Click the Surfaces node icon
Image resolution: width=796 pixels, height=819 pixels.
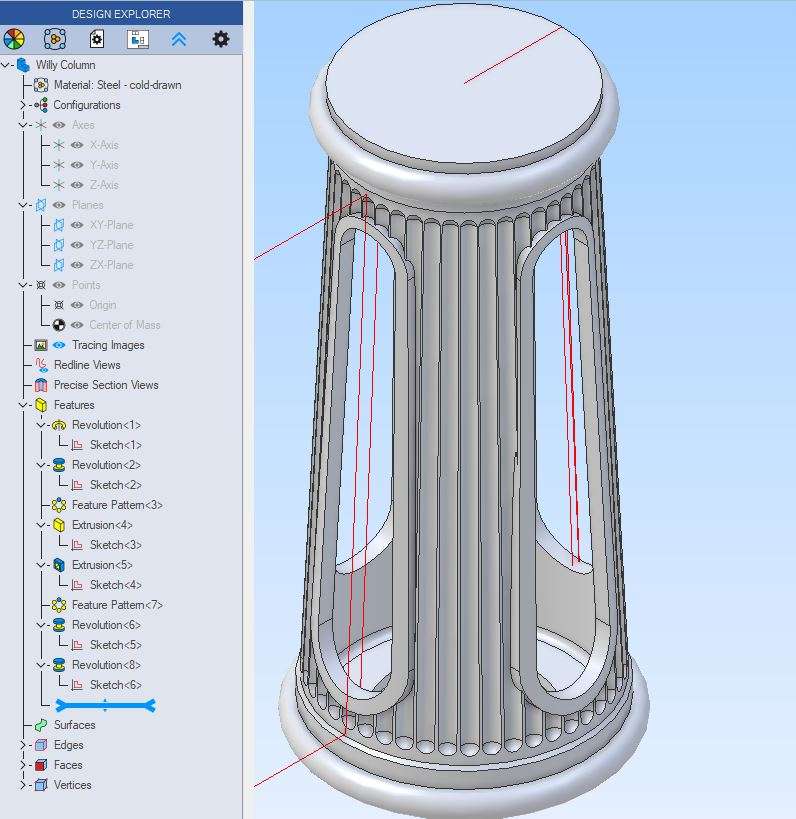coord(41,725)
